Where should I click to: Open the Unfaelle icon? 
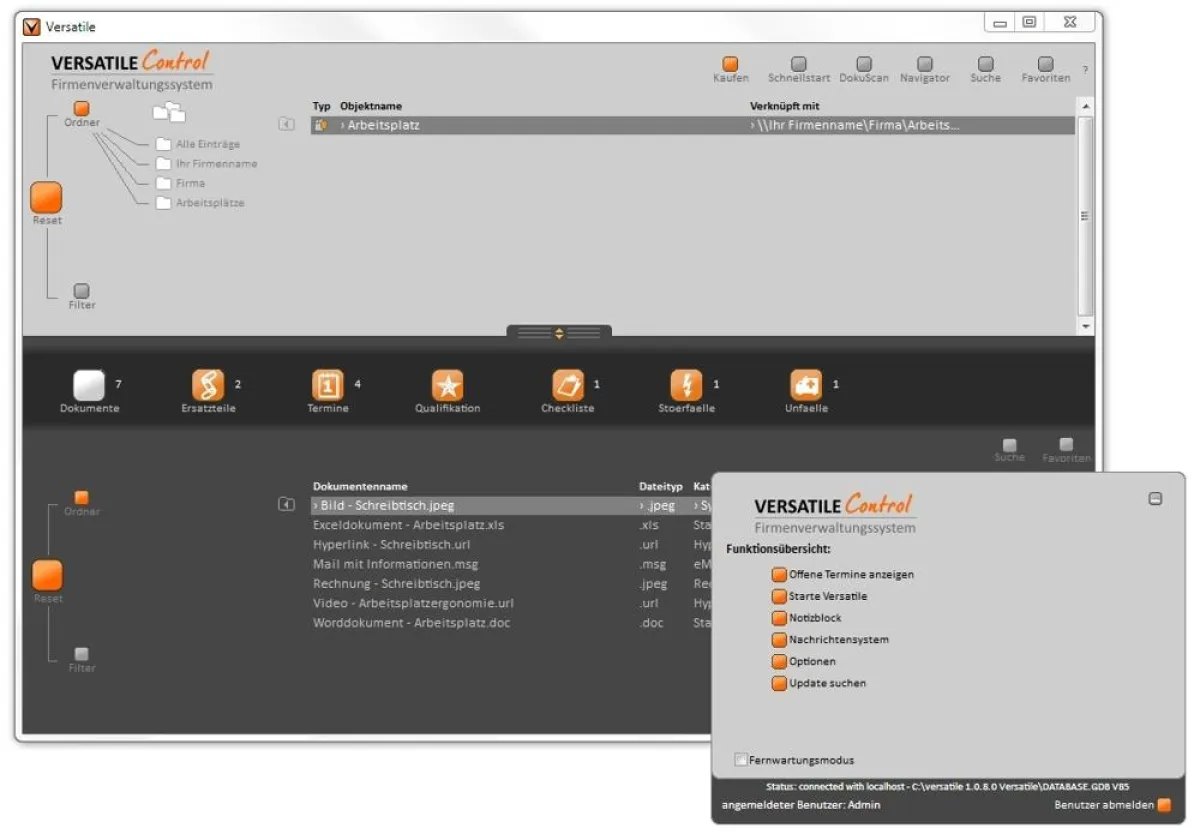tap(806, 386)
